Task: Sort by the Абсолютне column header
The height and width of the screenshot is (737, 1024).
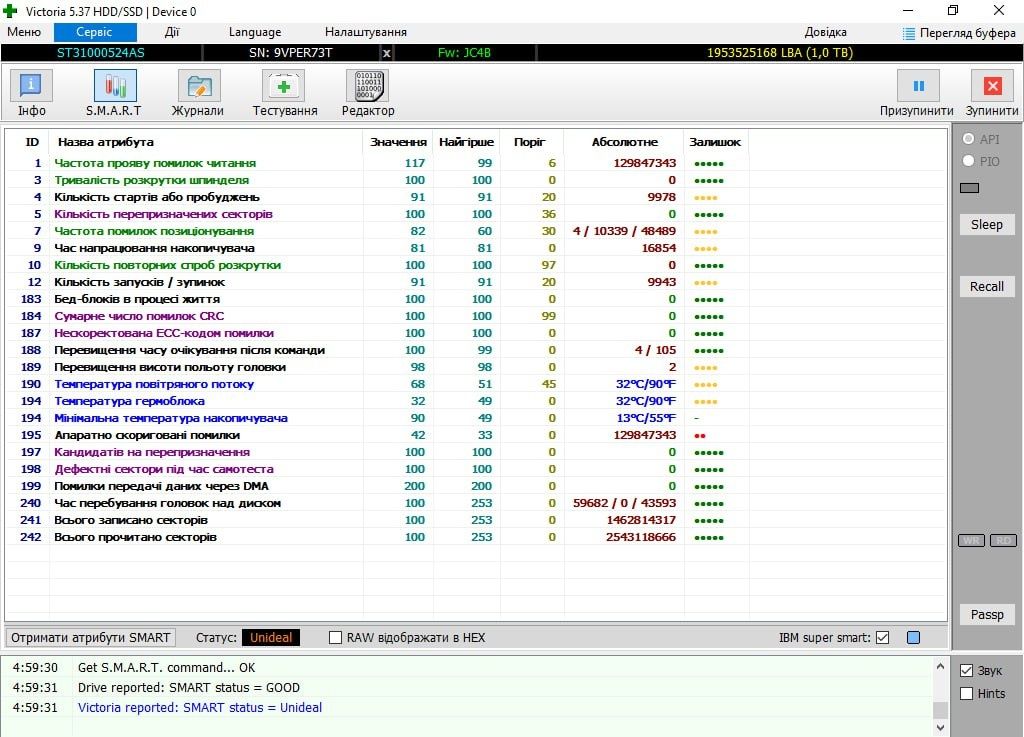Action: pos(625,142)
